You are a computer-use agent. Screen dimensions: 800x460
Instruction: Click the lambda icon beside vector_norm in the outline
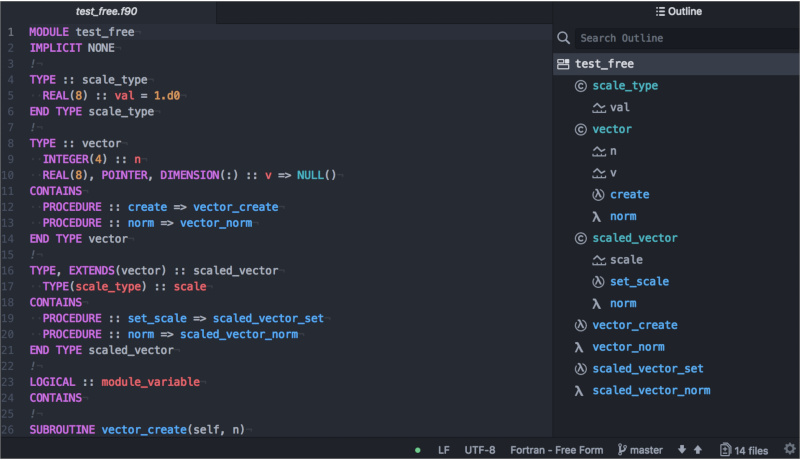579,348
